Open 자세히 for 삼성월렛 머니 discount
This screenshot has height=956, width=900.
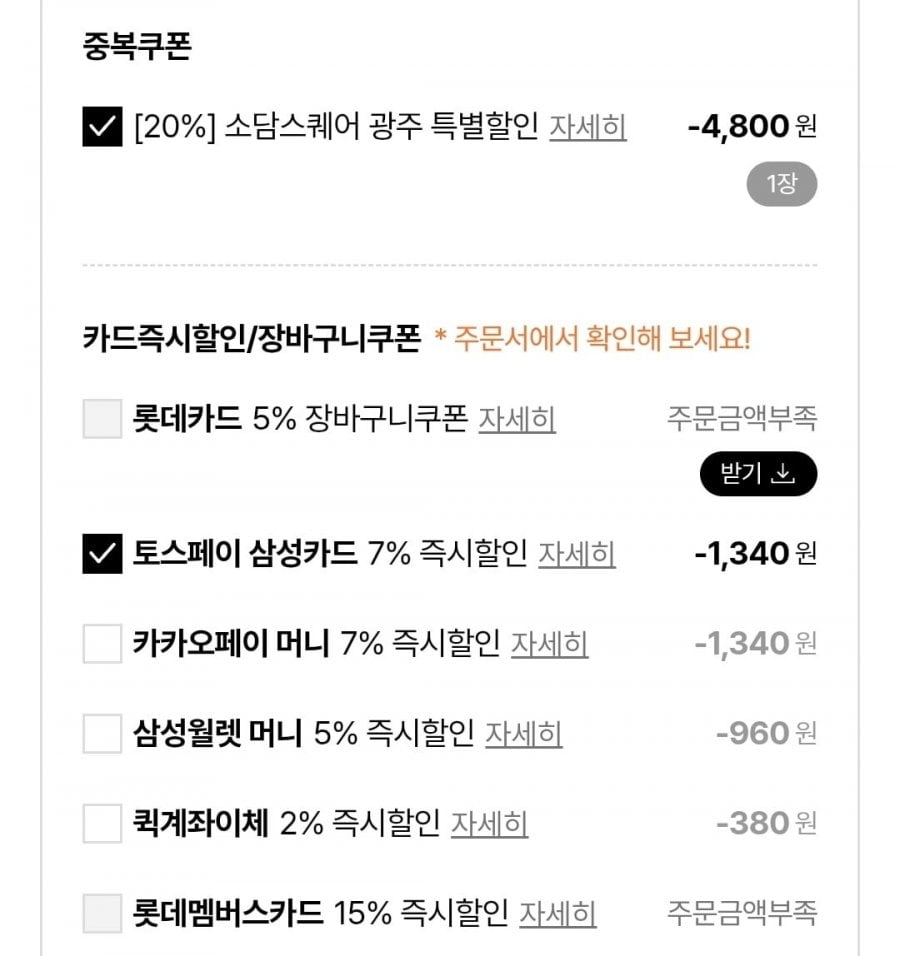(524, 734)
